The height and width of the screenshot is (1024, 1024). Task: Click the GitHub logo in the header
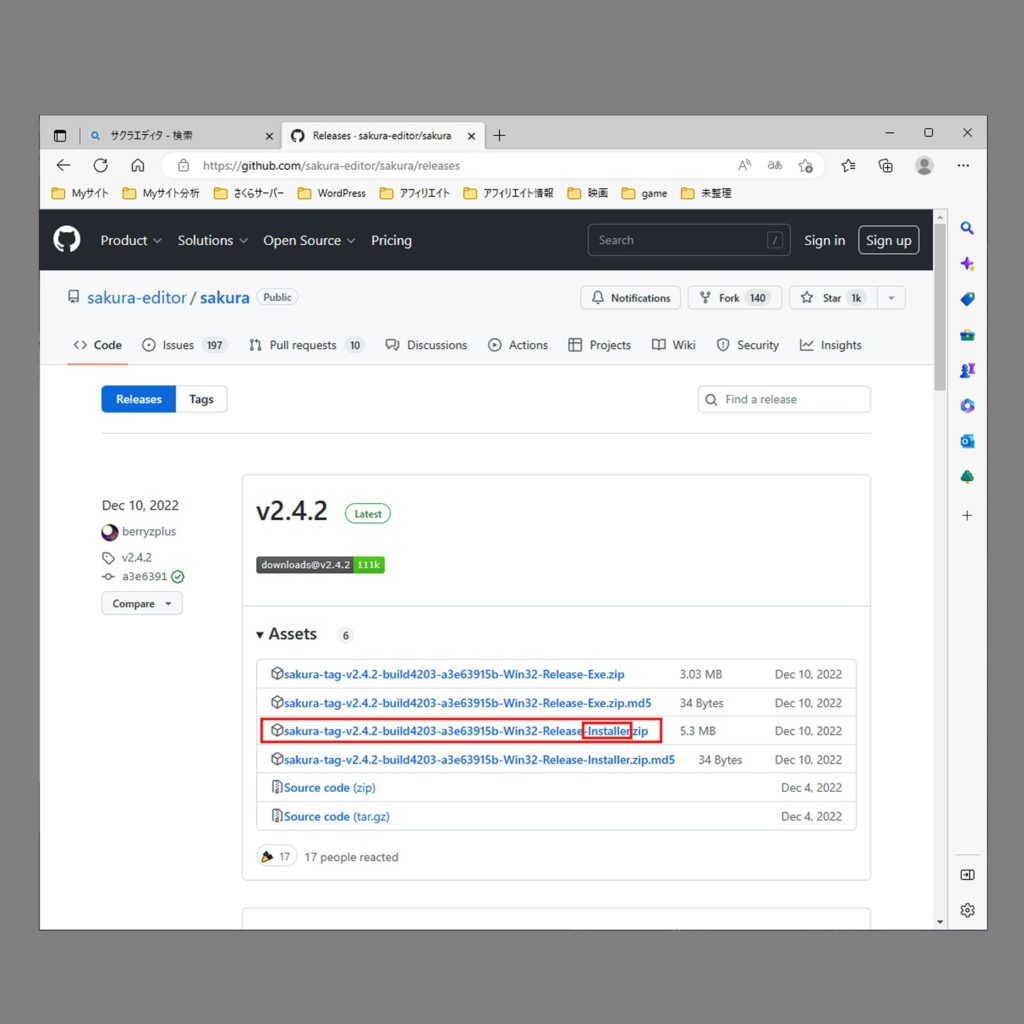click(x=67, y=240)
